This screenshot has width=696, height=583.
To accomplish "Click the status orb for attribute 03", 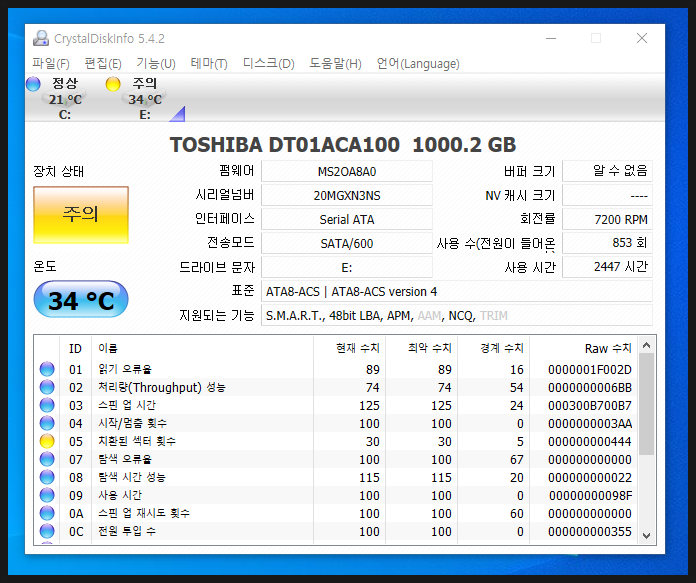I will 47,405.
